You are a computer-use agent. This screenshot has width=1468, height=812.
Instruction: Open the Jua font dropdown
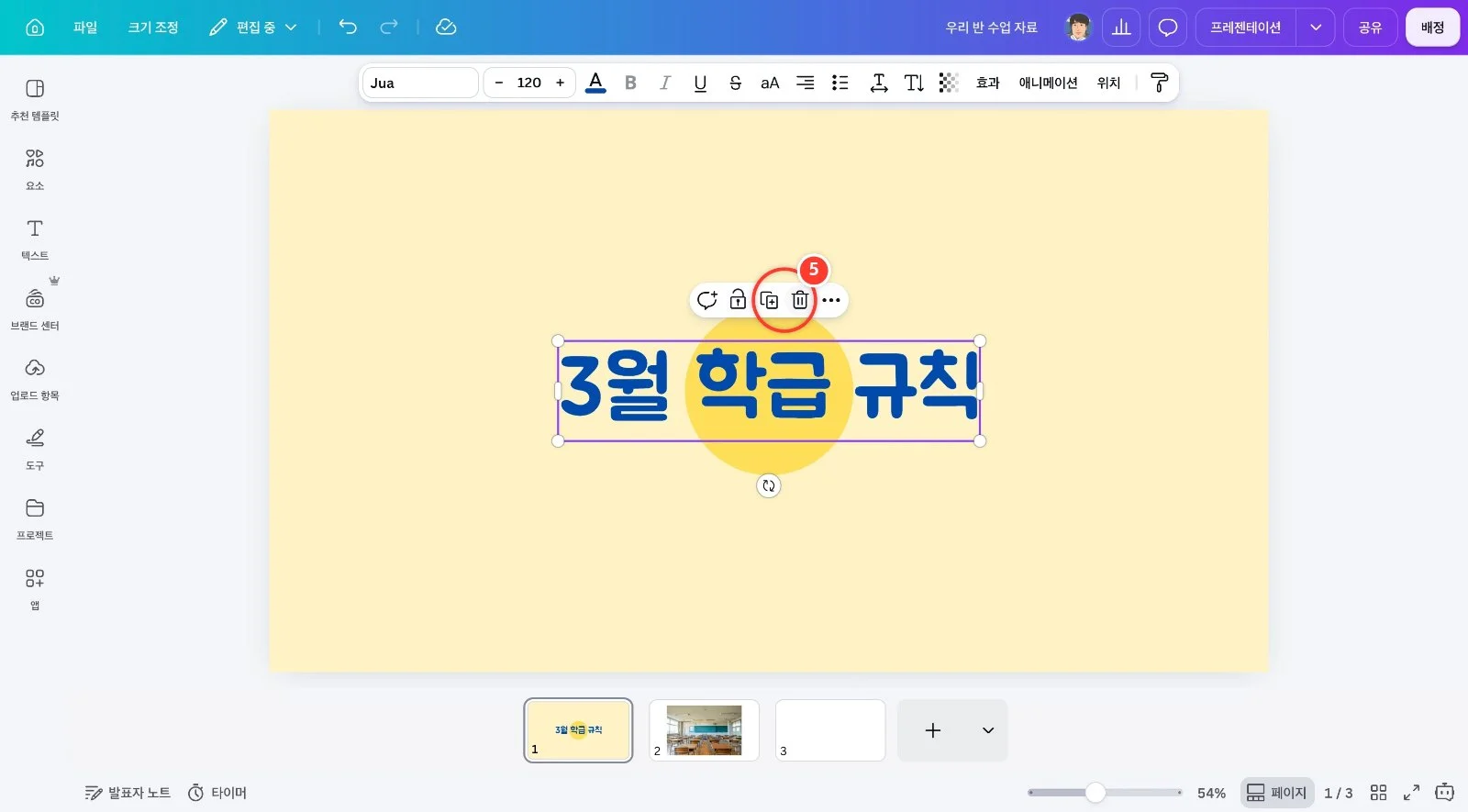420,83
